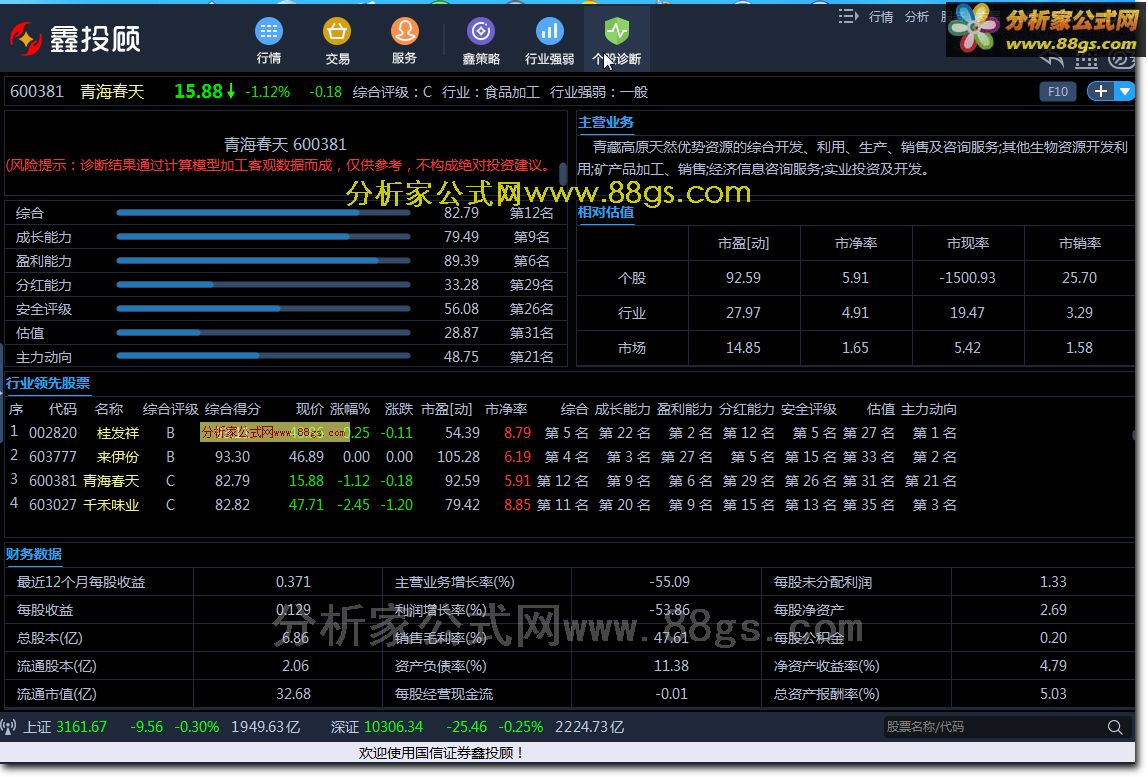
Task: Click the 资产负债率 value 11.38
Action: (671, 666)
